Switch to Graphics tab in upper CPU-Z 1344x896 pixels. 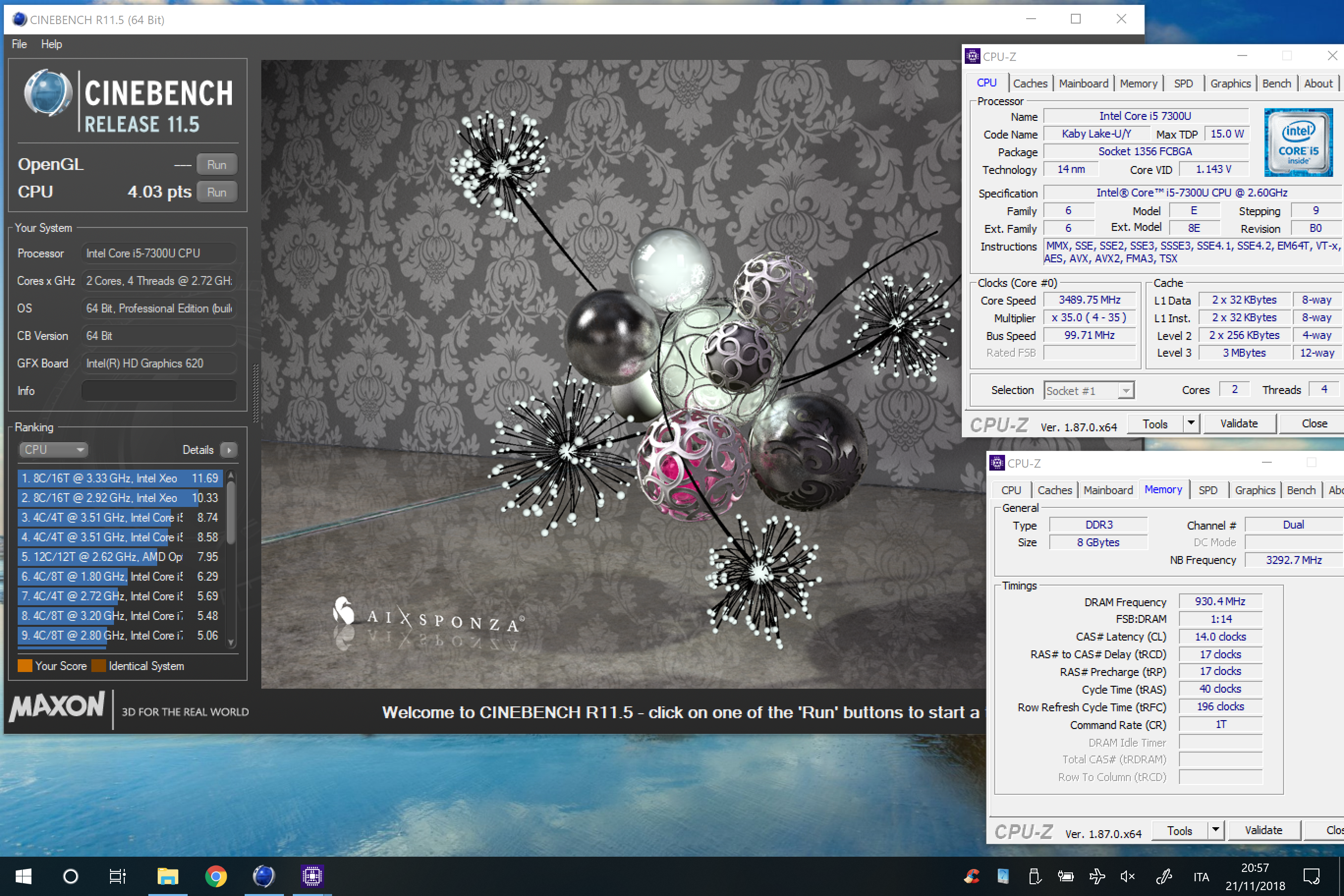[1231, 84]
